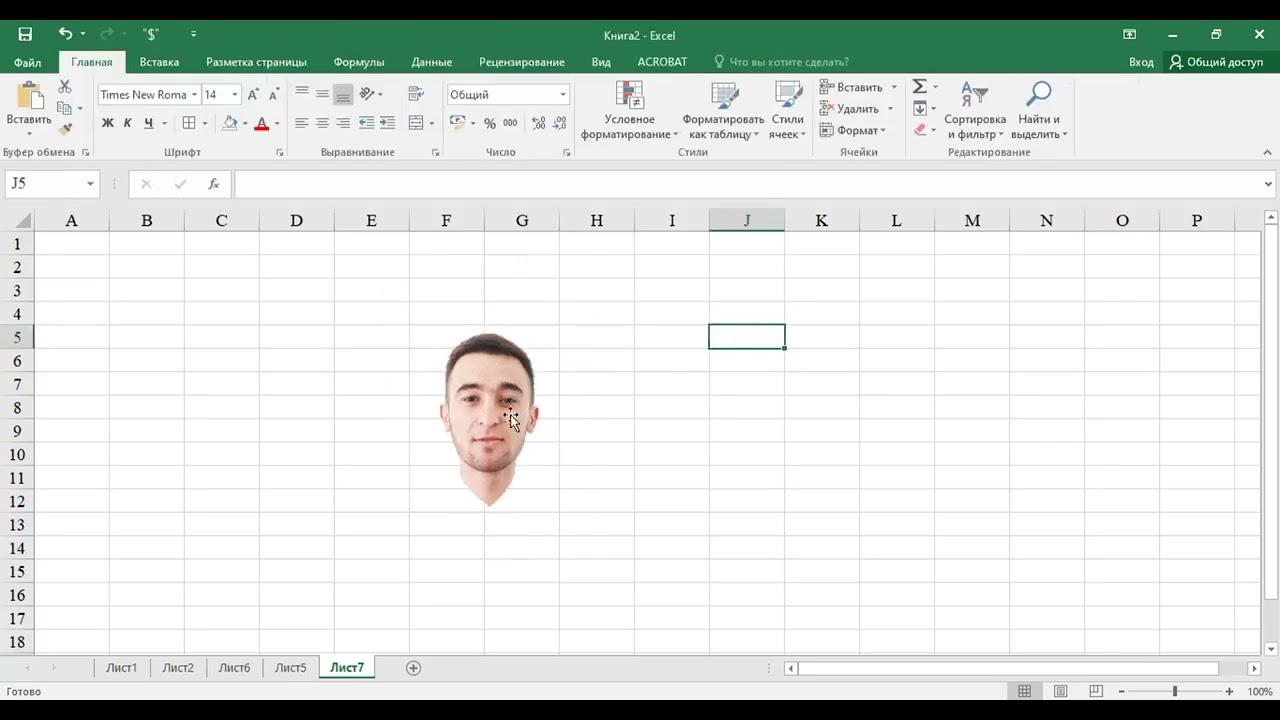The width and height of the screenshot is (1280, 720).
Task: Open Условное форматирование button
Action: click(x=630, y=111)
